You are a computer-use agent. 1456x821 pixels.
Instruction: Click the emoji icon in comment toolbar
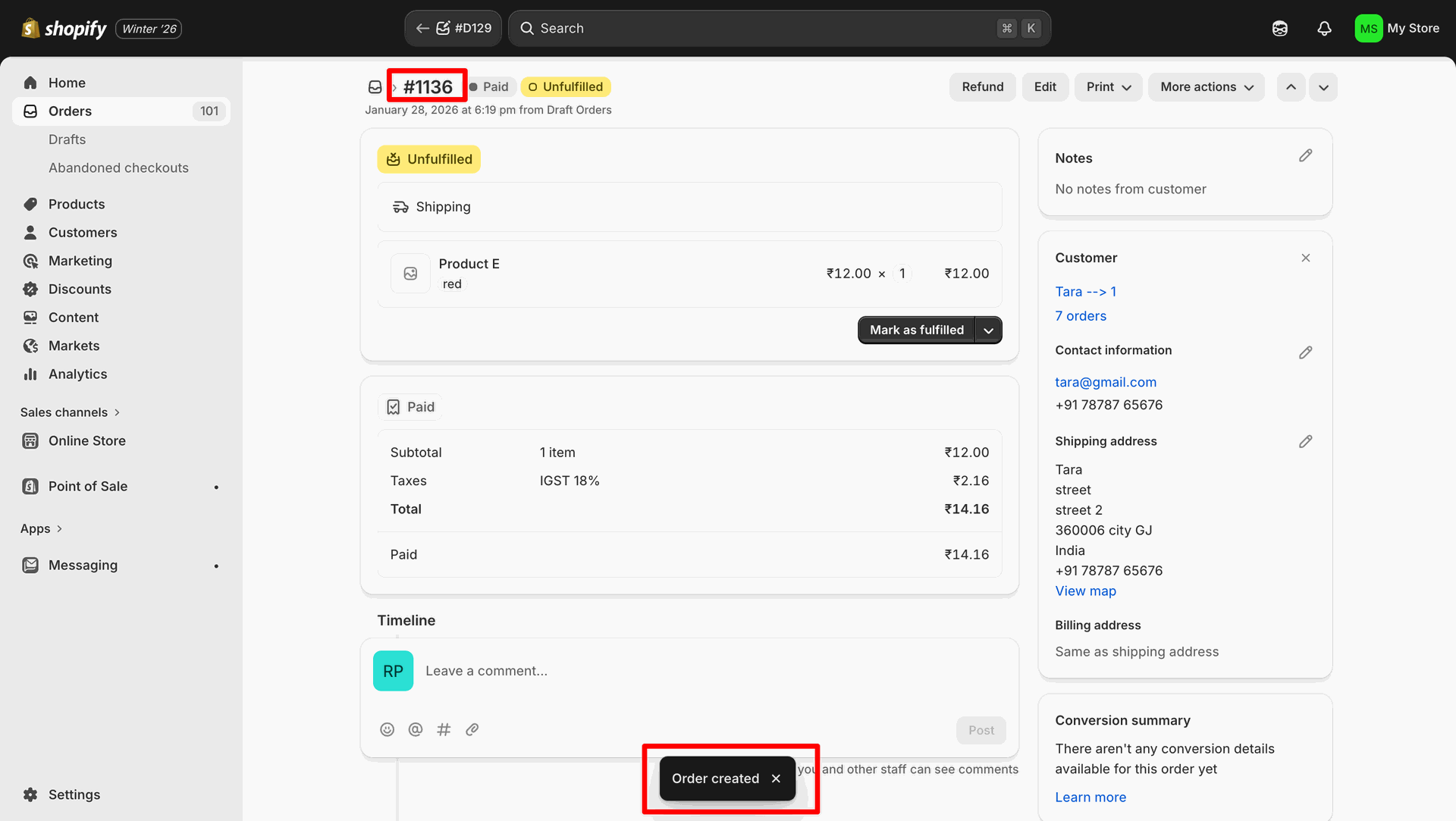387,729
